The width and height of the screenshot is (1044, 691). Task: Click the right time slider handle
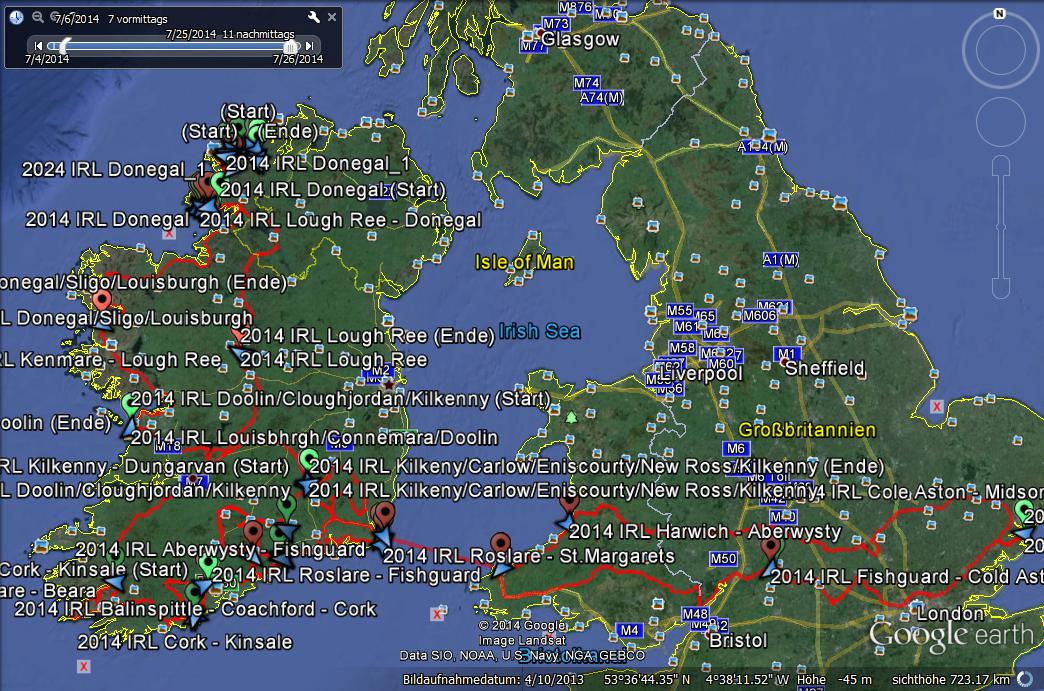[291, 46]
